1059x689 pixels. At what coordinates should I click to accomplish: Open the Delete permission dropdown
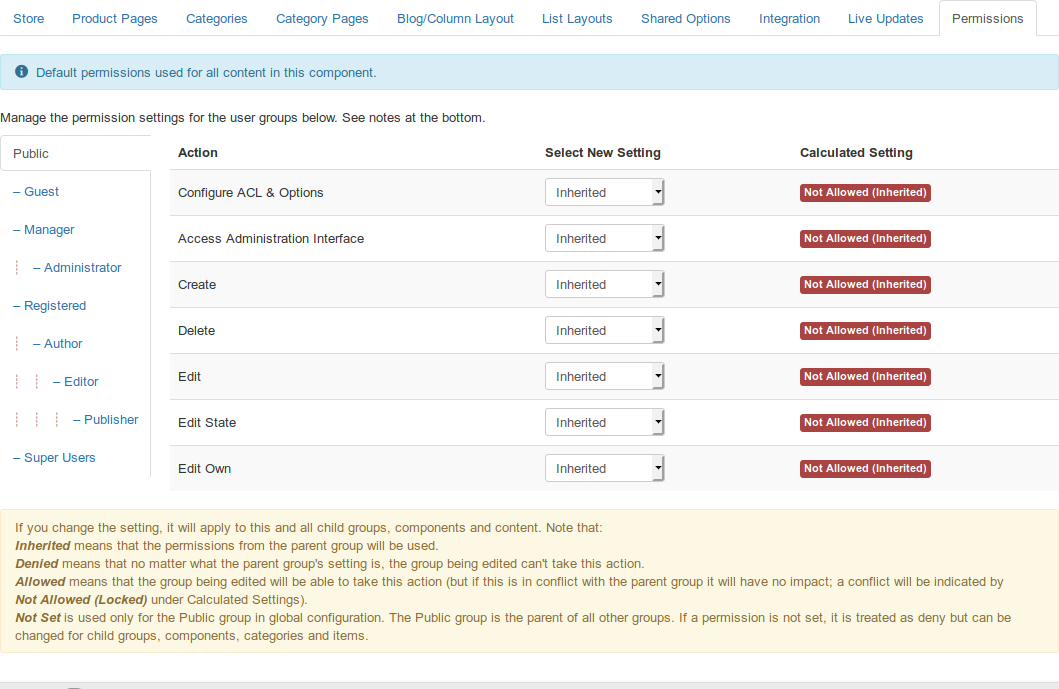(604, 330)
